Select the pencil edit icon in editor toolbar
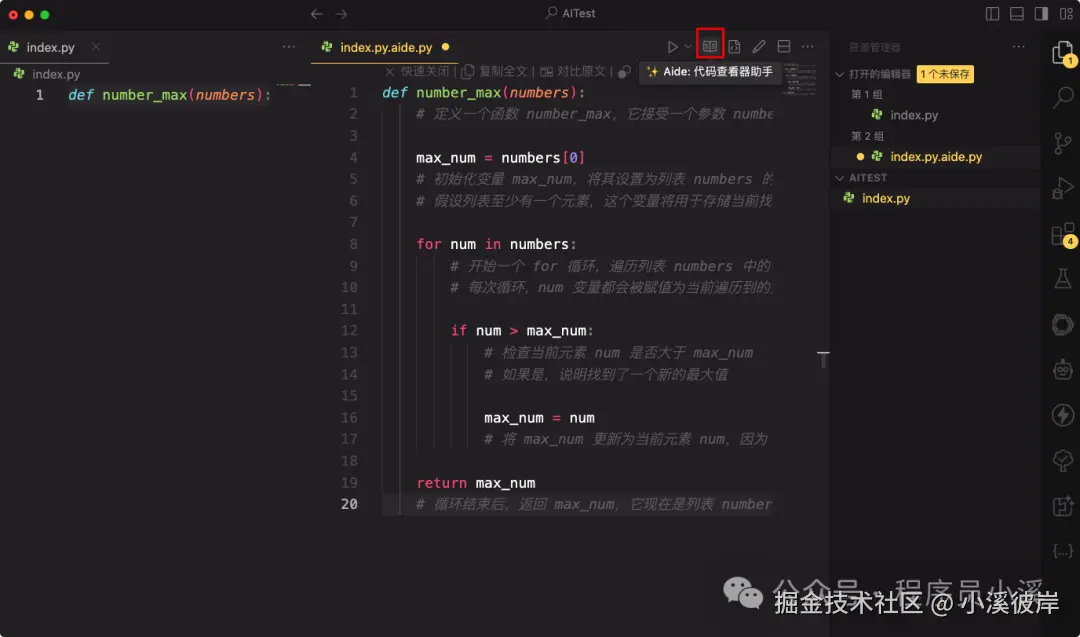This screenshot has width=1080, height=637. [x=759, y=45]
